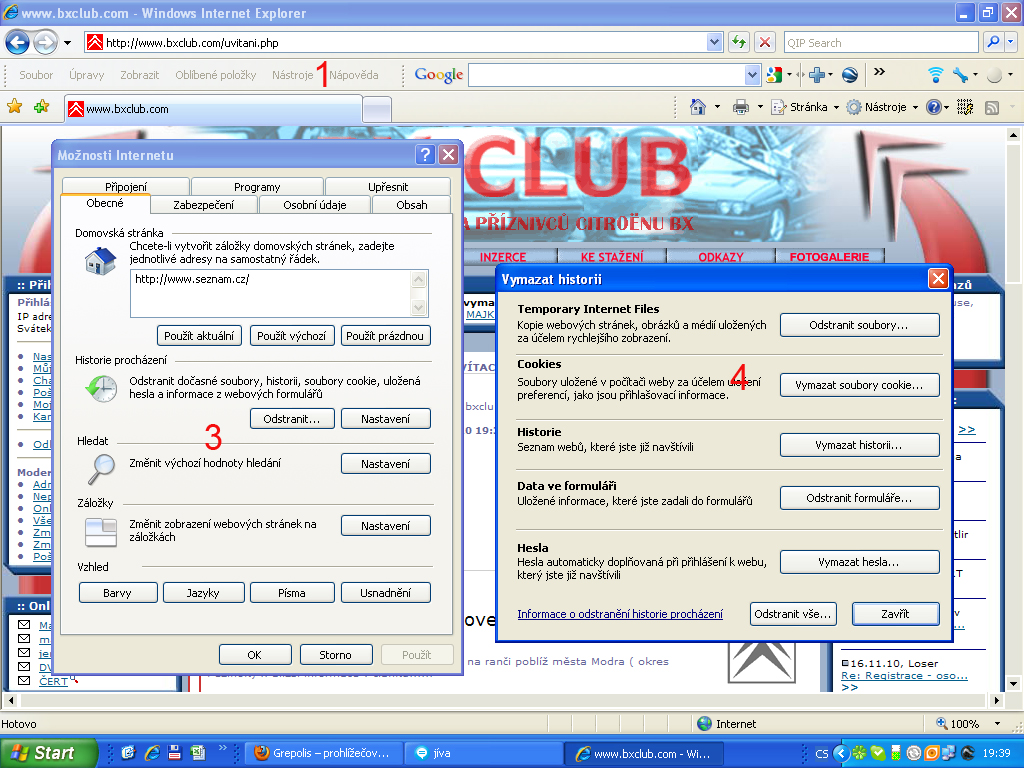Click Použít aktuální button
The width and height of the screenshot is (1024, 768).
pos(199,336)
